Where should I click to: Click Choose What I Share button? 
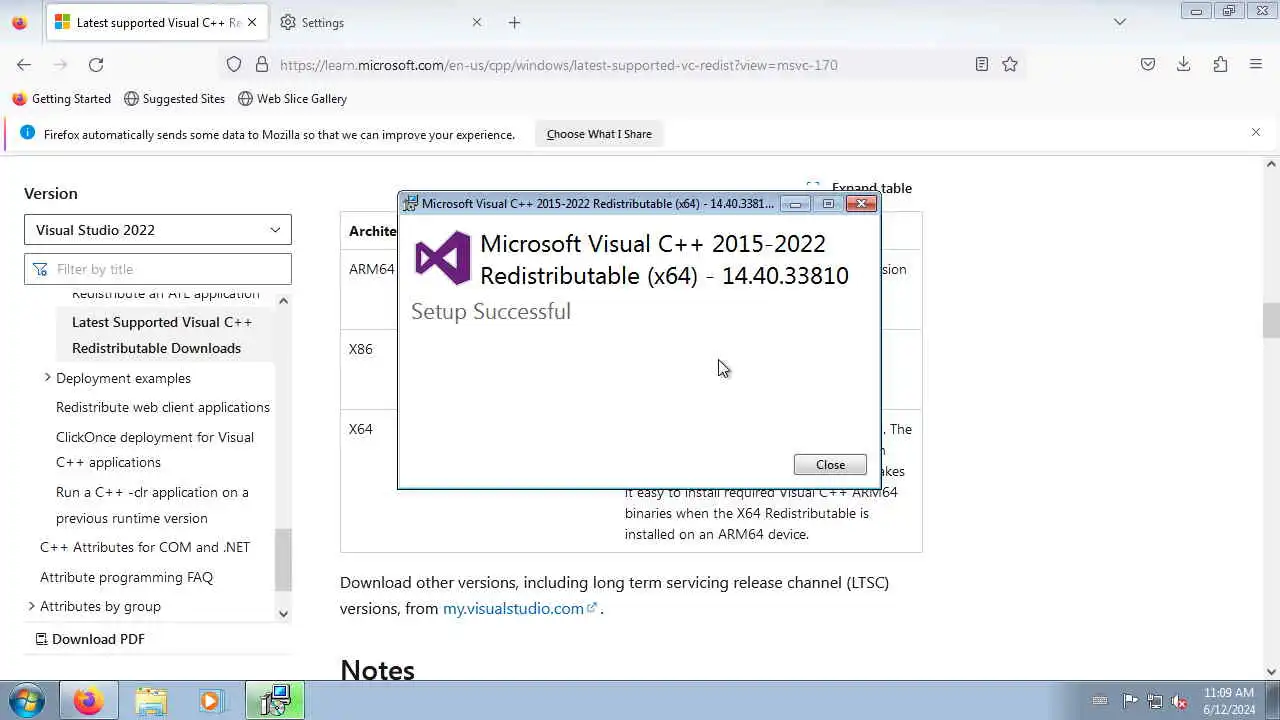pyautogui.click(x=599, y=134)
